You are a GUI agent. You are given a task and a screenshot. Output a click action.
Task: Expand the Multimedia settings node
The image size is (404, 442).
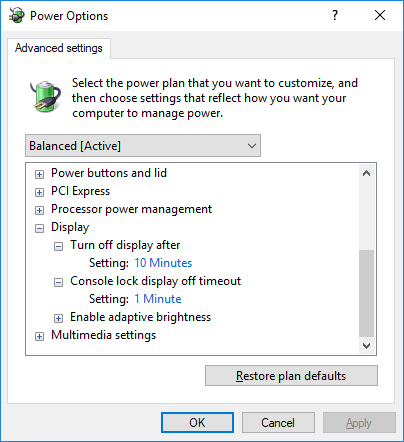click(39, 336)
